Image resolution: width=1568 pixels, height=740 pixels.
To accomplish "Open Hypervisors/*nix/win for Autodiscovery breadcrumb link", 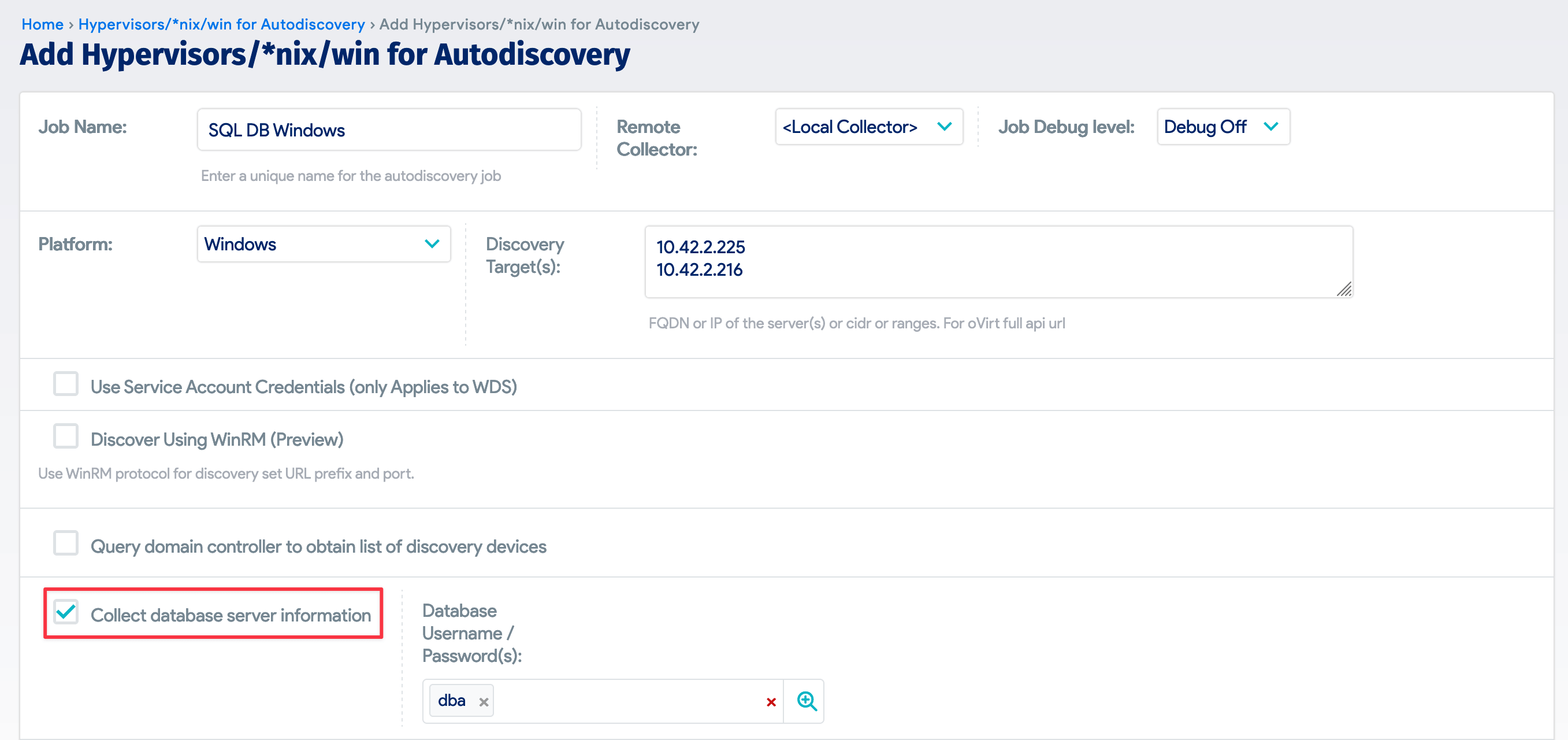I will [x=222, y=24].
